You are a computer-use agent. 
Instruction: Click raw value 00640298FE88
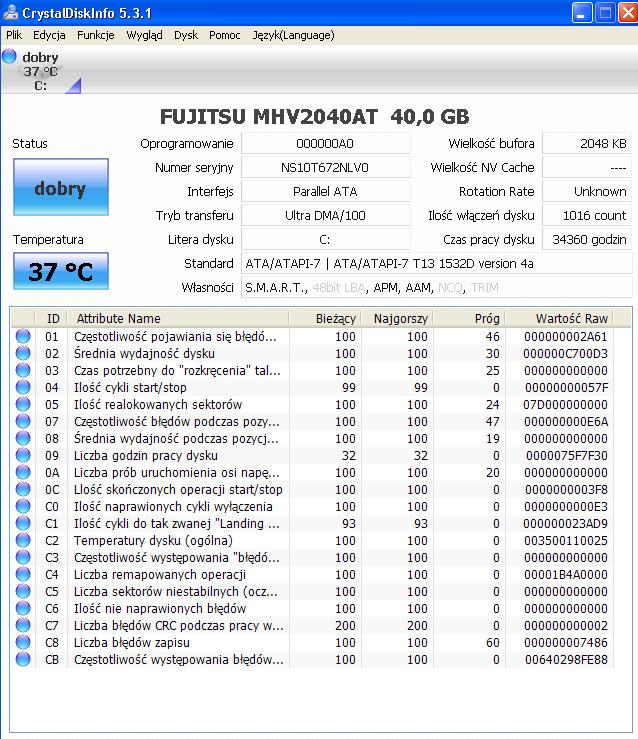566,659
